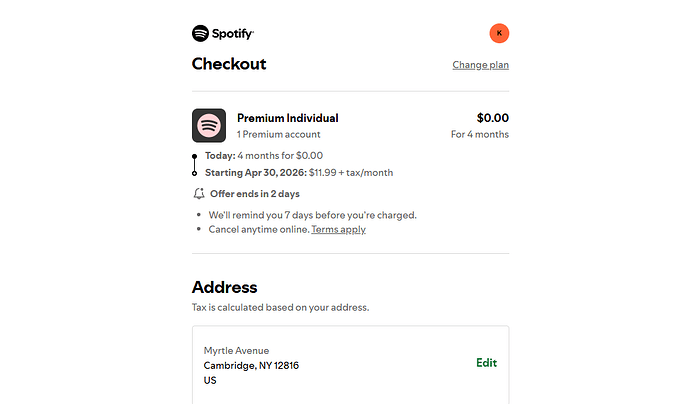Click the Change plan link
This screenshot has height=404, width=690.
(x=480, y=65)
